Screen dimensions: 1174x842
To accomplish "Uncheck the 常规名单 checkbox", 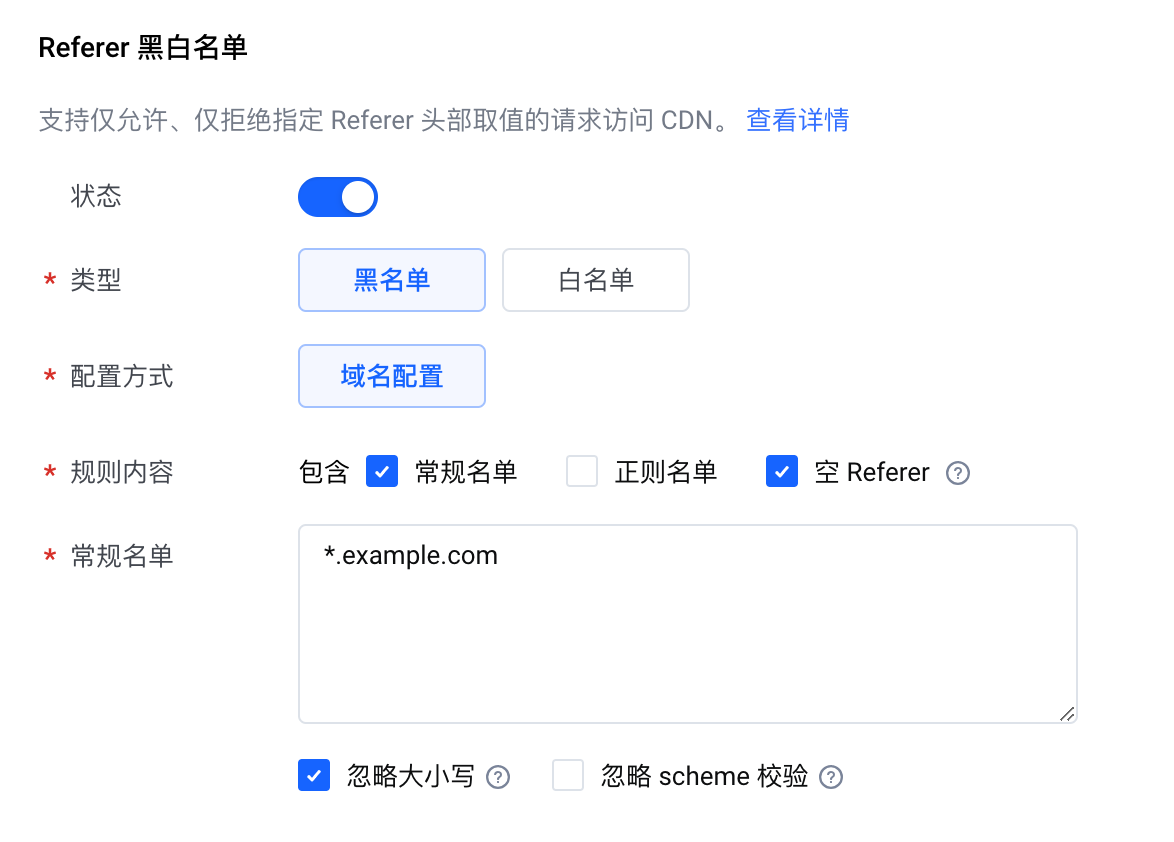I will tap(382, 472).
